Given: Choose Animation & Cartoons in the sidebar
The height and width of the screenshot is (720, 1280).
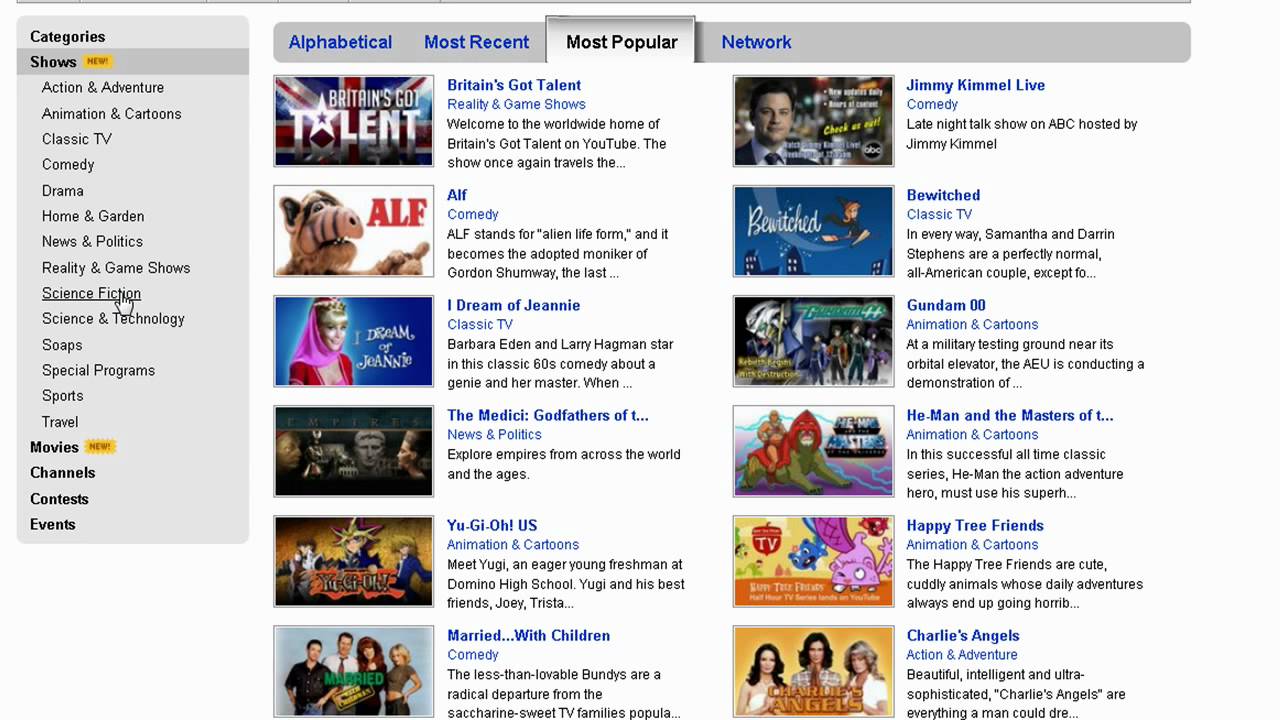Looking at the screenshot, I should [x=111, y=114].
